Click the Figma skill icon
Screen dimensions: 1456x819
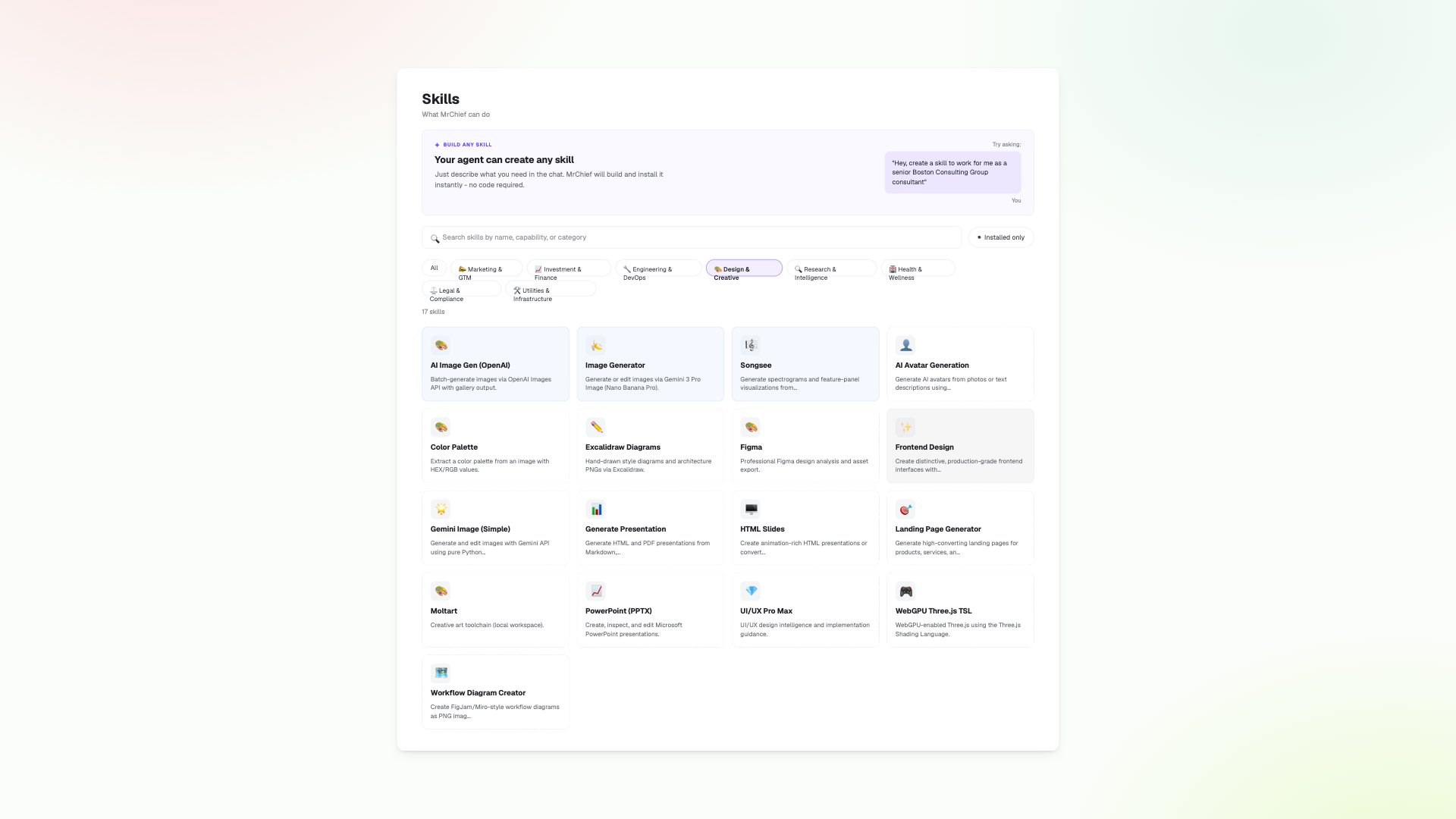pos(751,428)
